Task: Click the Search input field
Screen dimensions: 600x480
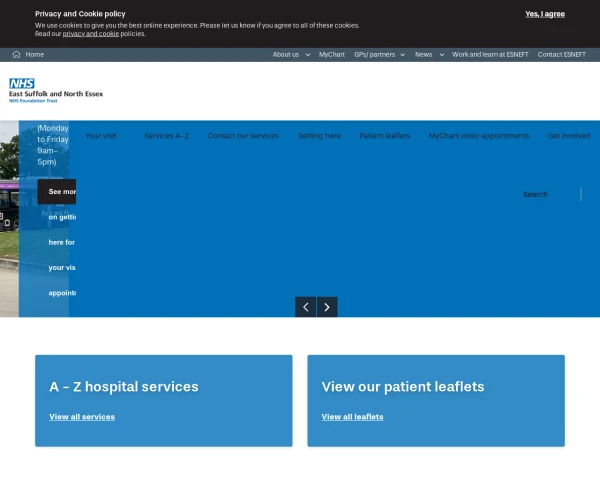Action: 545,194
